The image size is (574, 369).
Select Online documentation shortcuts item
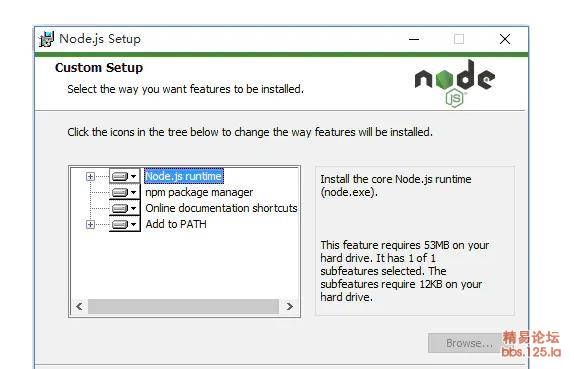[221, 208]
